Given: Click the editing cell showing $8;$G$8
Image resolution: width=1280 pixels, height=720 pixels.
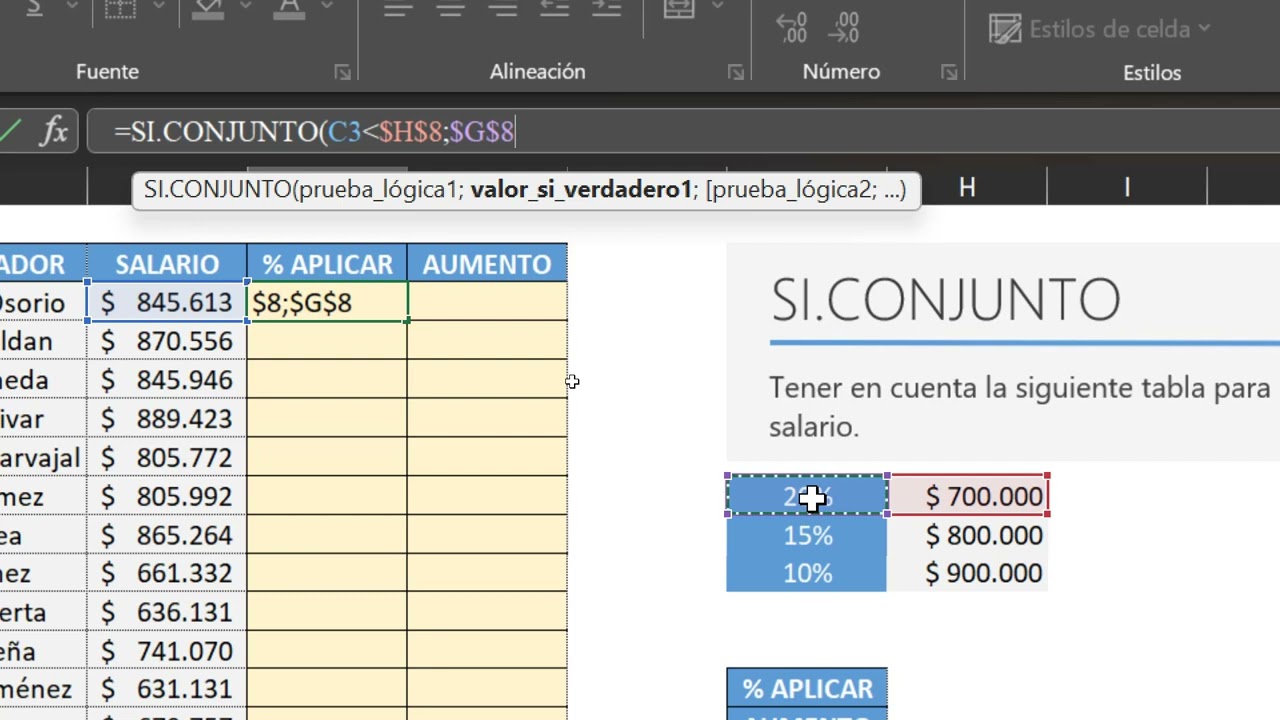Looking at the screenshot, I should pyautogui.click(x=327, y=303).
